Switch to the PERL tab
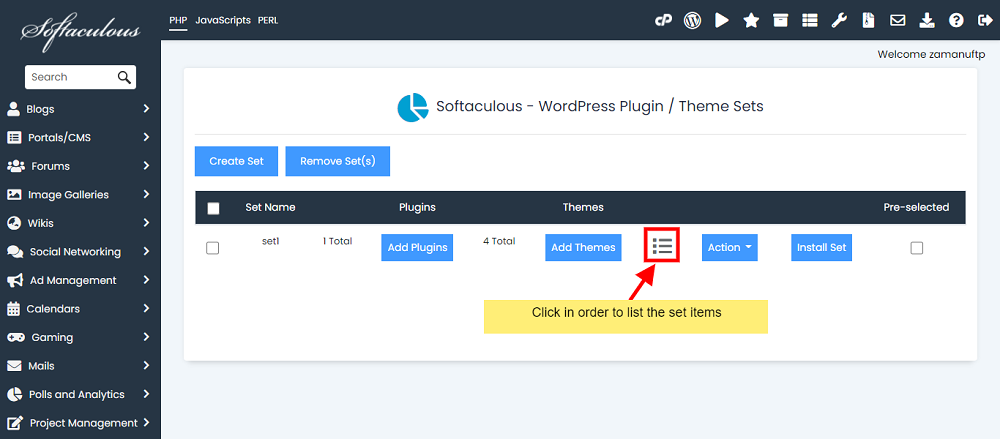The width and height of the screenshot is (1000, 439). click(268, 20)
